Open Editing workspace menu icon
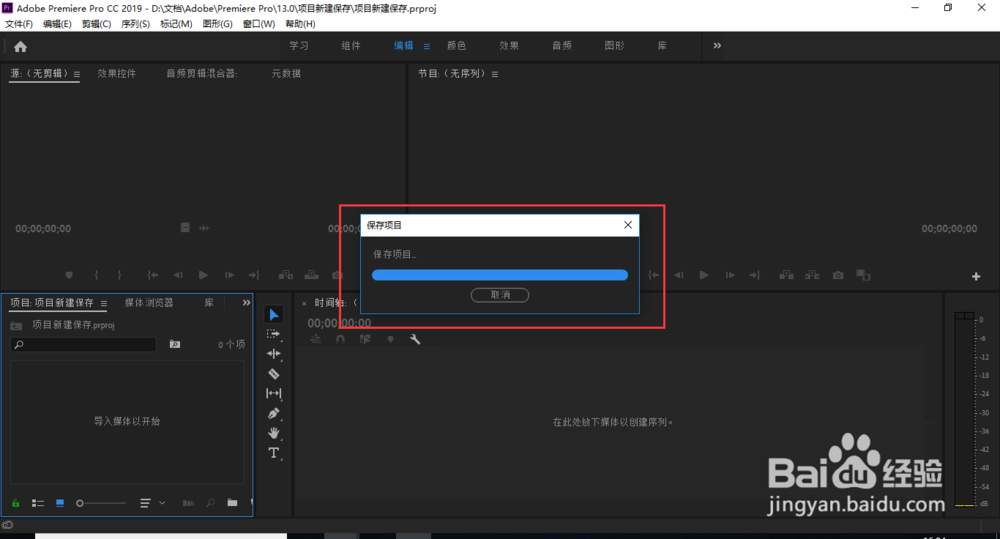 pos(427,47)
